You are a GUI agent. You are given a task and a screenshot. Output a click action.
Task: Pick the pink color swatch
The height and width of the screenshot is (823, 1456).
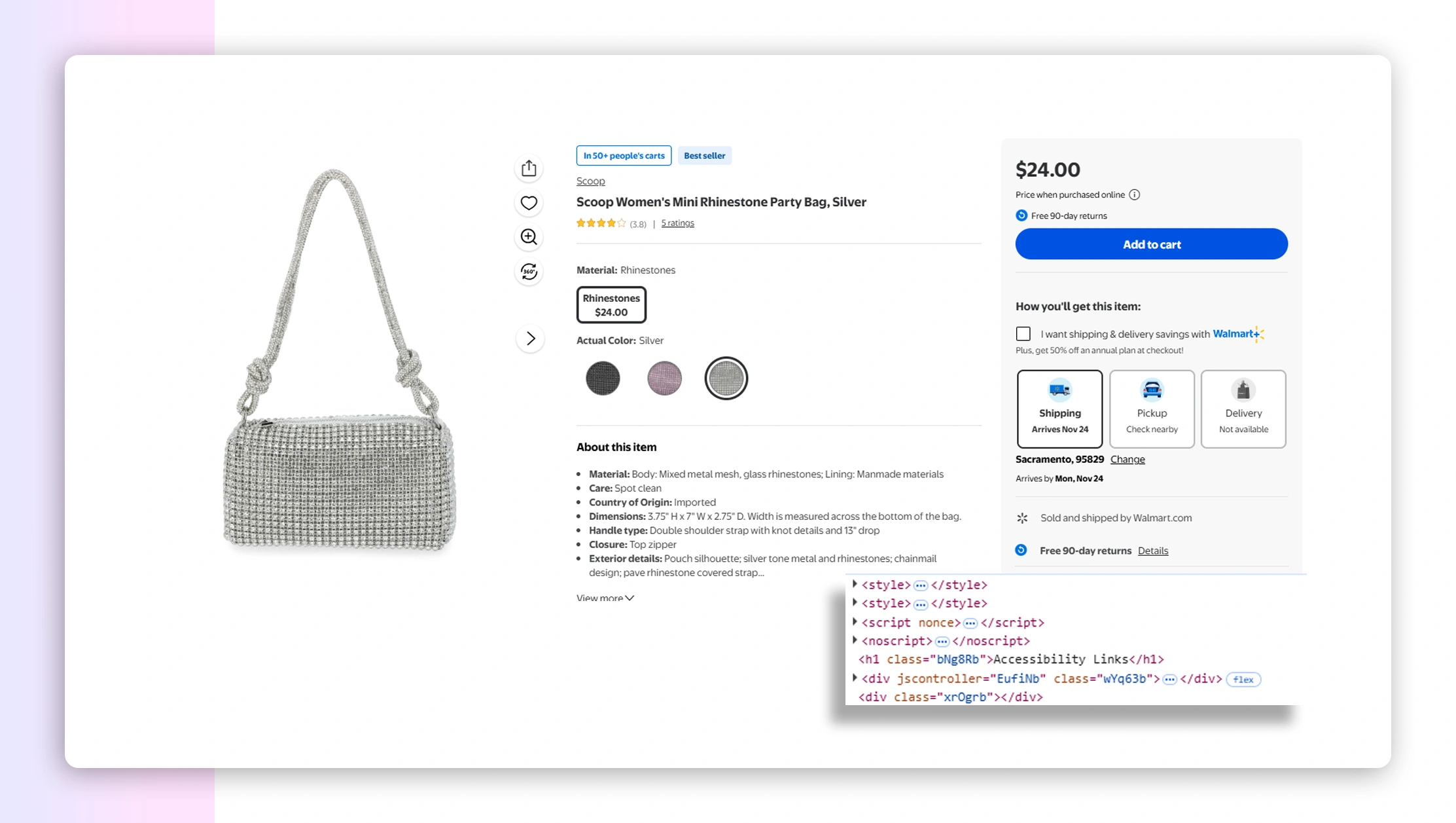664,378
